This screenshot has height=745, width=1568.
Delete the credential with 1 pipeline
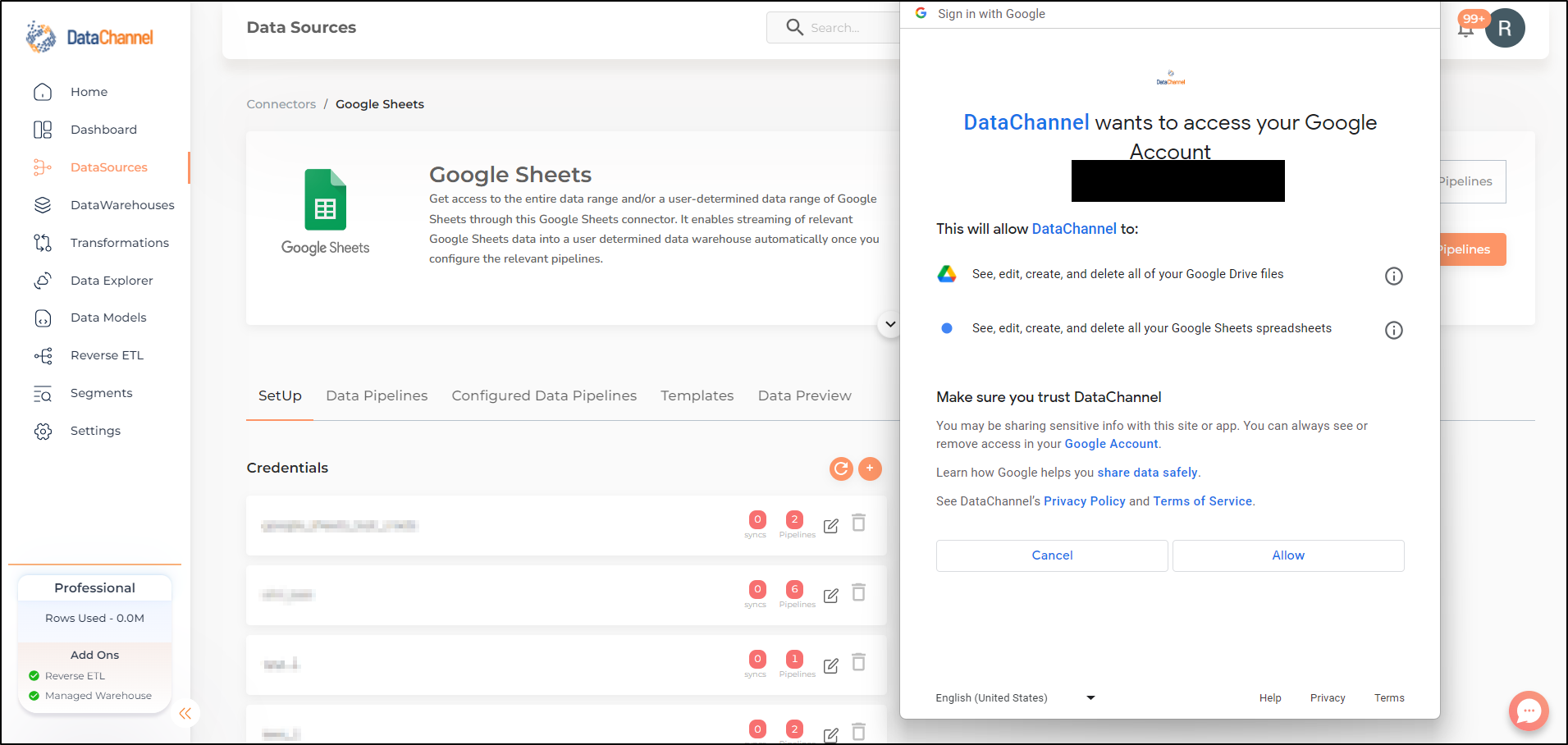pyautogui.click(x=859, y=662)
